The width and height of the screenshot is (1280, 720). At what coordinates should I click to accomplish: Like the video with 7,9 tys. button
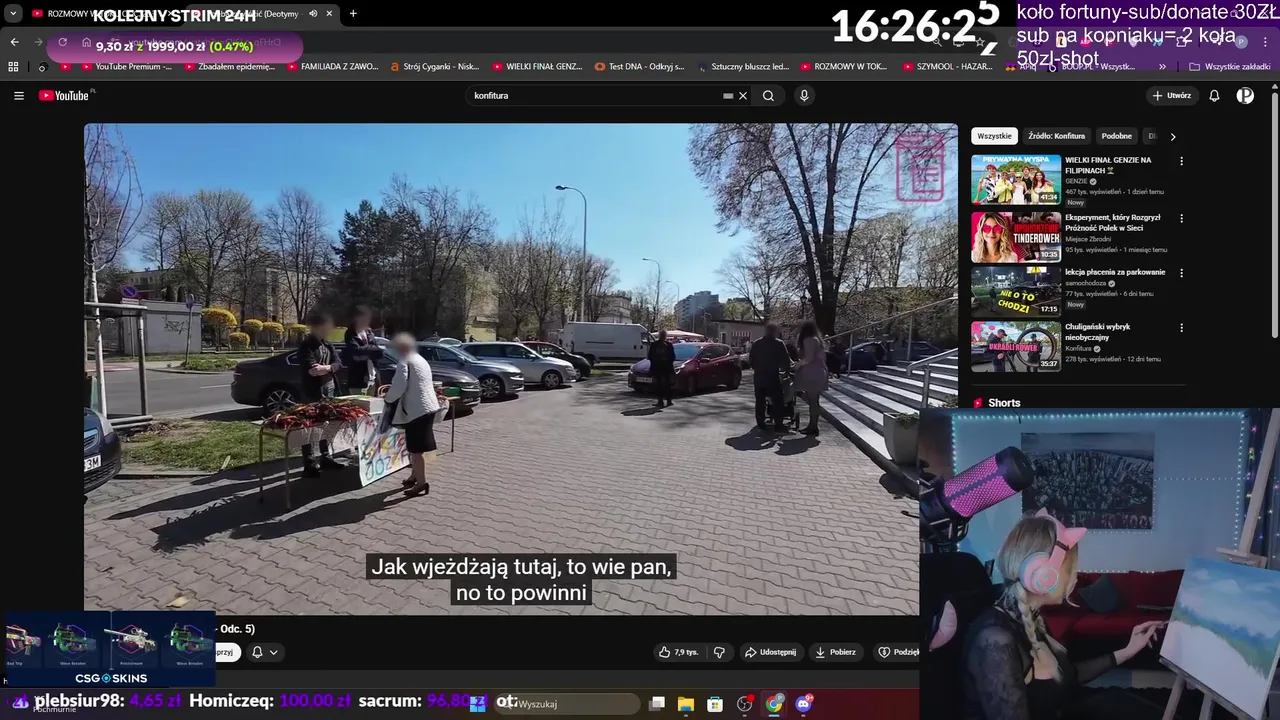(x=679, y=652)
